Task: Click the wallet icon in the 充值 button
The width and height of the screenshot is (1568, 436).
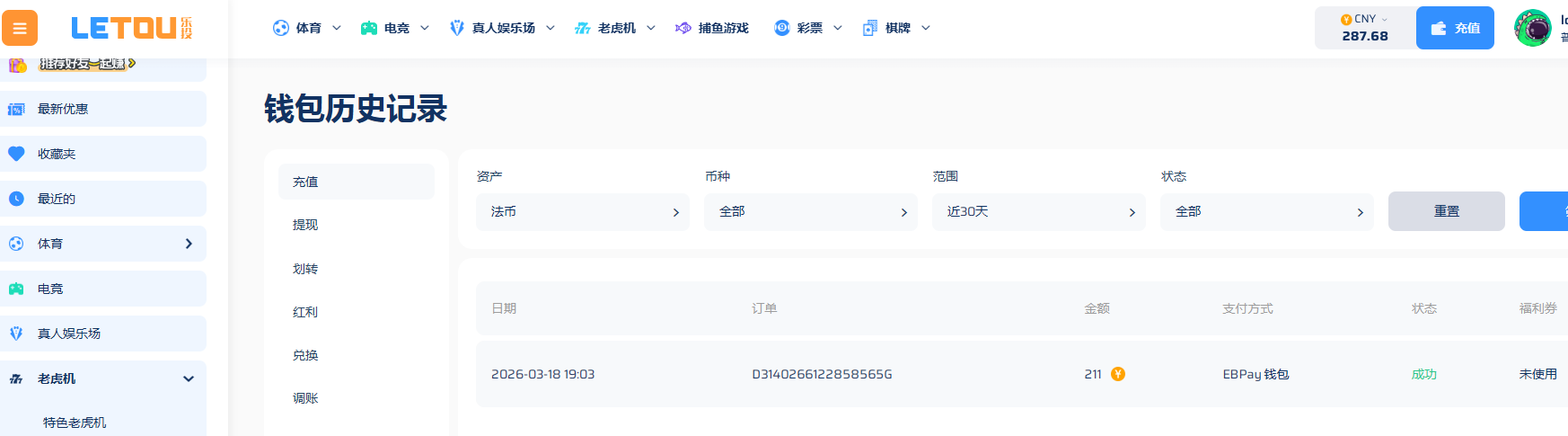Action: tap(1439, 28)
